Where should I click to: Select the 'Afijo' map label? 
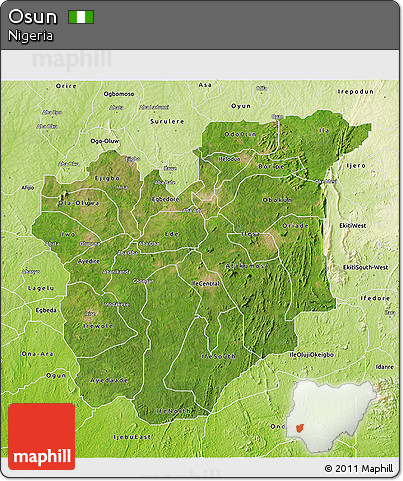28,188
